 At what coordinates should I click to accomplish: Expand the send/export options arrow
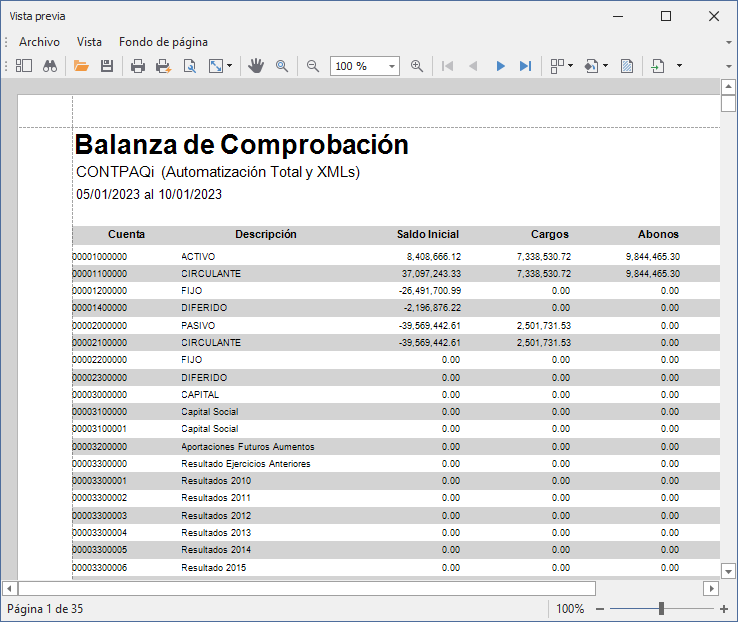[679, 66]
